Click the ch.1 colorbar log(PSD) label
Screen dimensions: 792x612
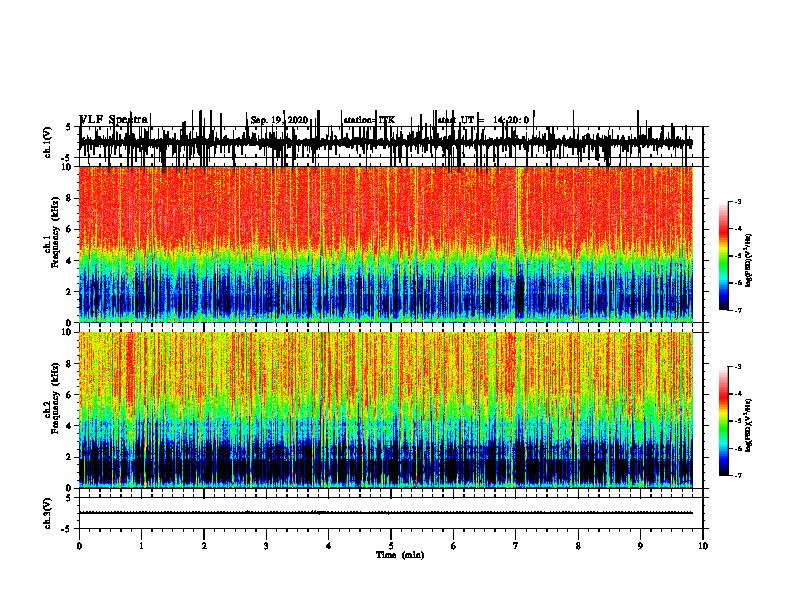(749, 260)
